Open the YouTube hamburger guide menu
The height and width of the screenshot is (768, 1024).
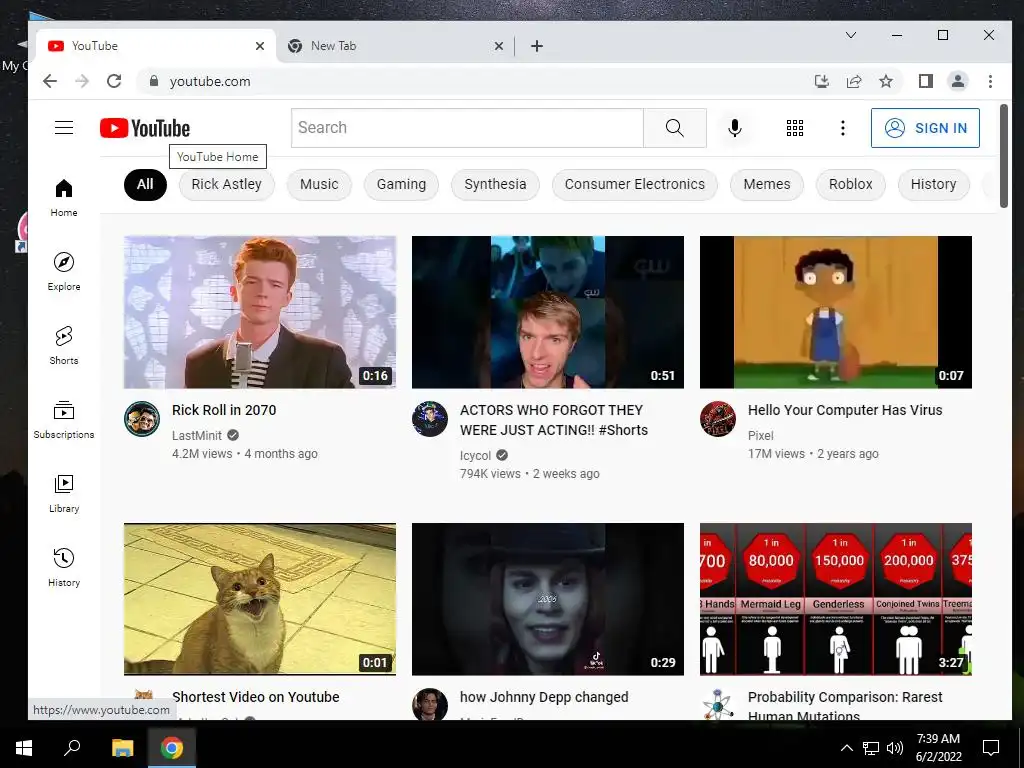click(x=64, y=127)
